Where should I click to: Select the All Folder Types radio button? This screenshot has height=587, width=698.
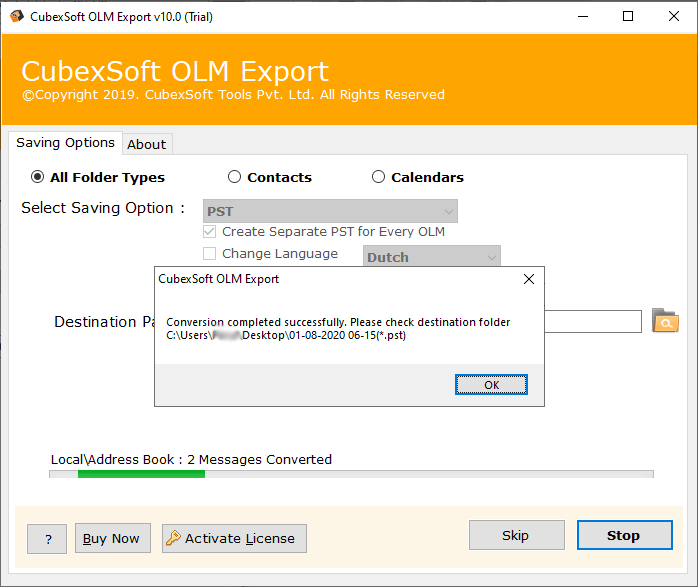(x=38, y=177)
